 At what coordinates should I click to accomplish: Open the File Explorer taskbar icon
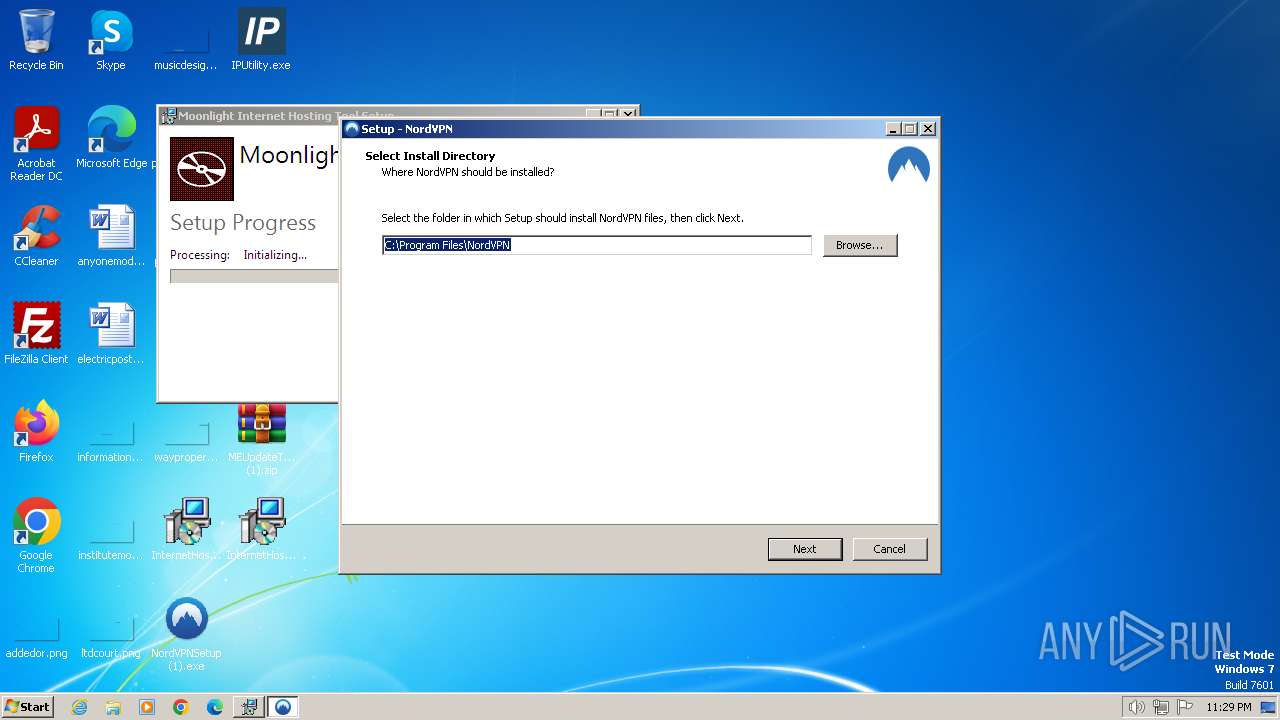pos(113,707)
